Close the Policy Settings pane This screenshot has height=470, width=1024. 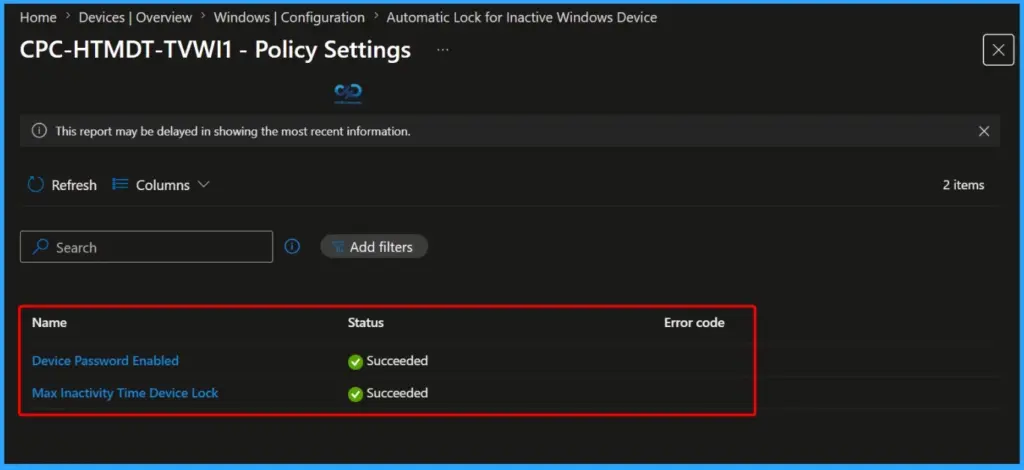[x=999, y=50]
